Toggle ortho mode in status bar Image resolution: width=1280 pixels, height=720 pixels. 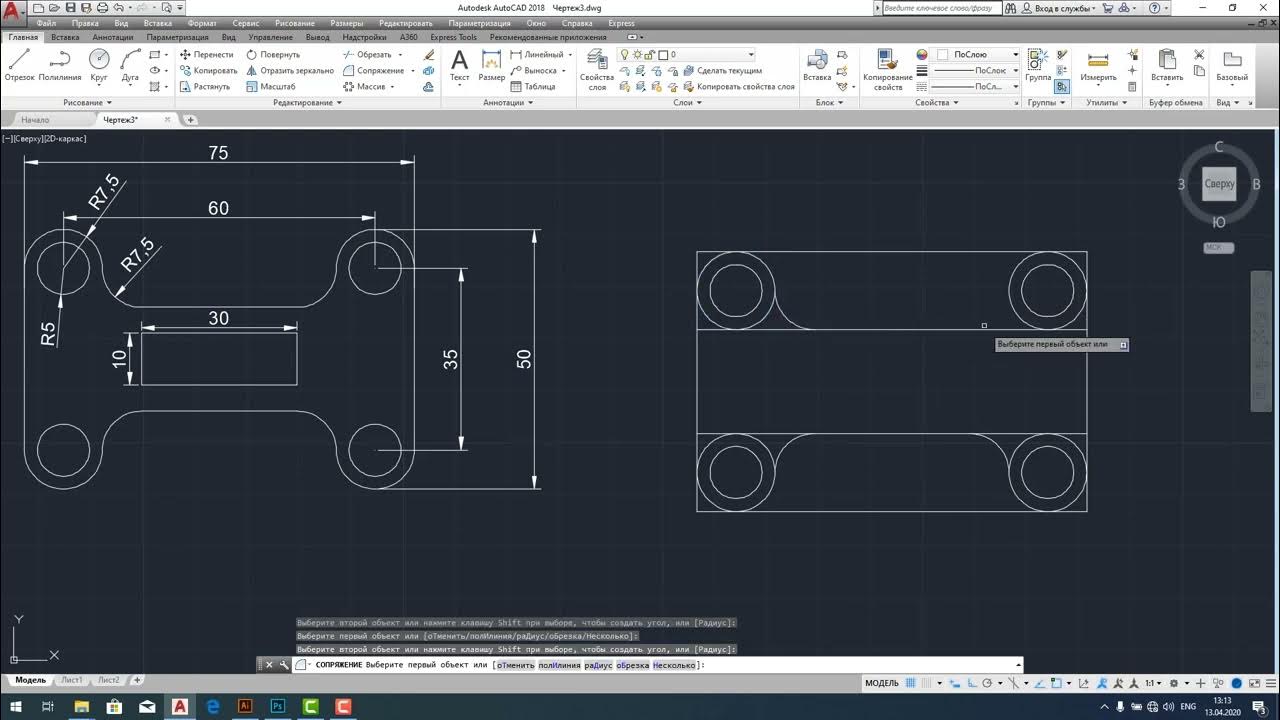pos(969,683)
